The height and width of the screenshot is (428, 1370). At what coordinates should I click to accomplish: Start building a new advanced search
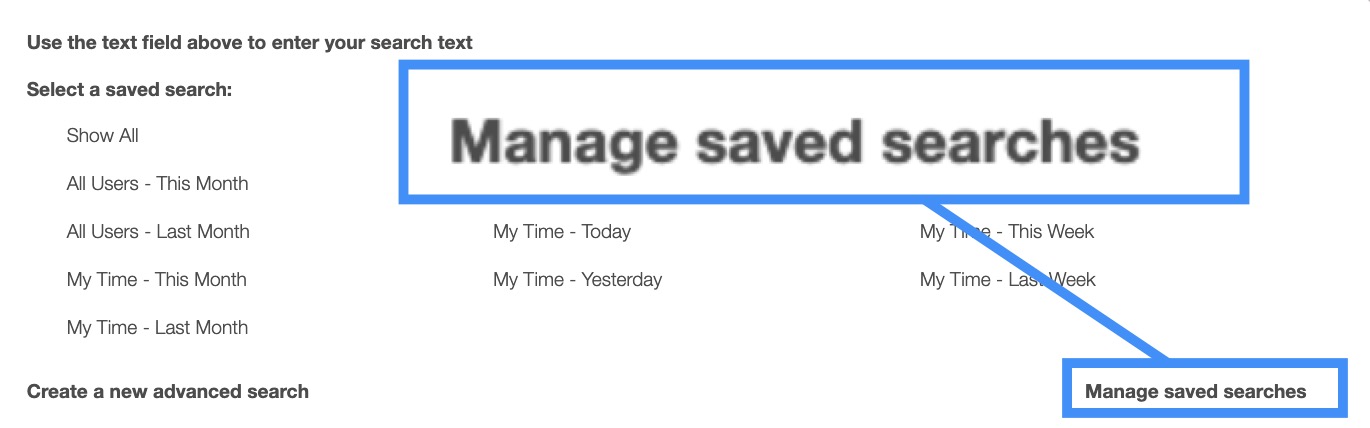pos(168,392)
